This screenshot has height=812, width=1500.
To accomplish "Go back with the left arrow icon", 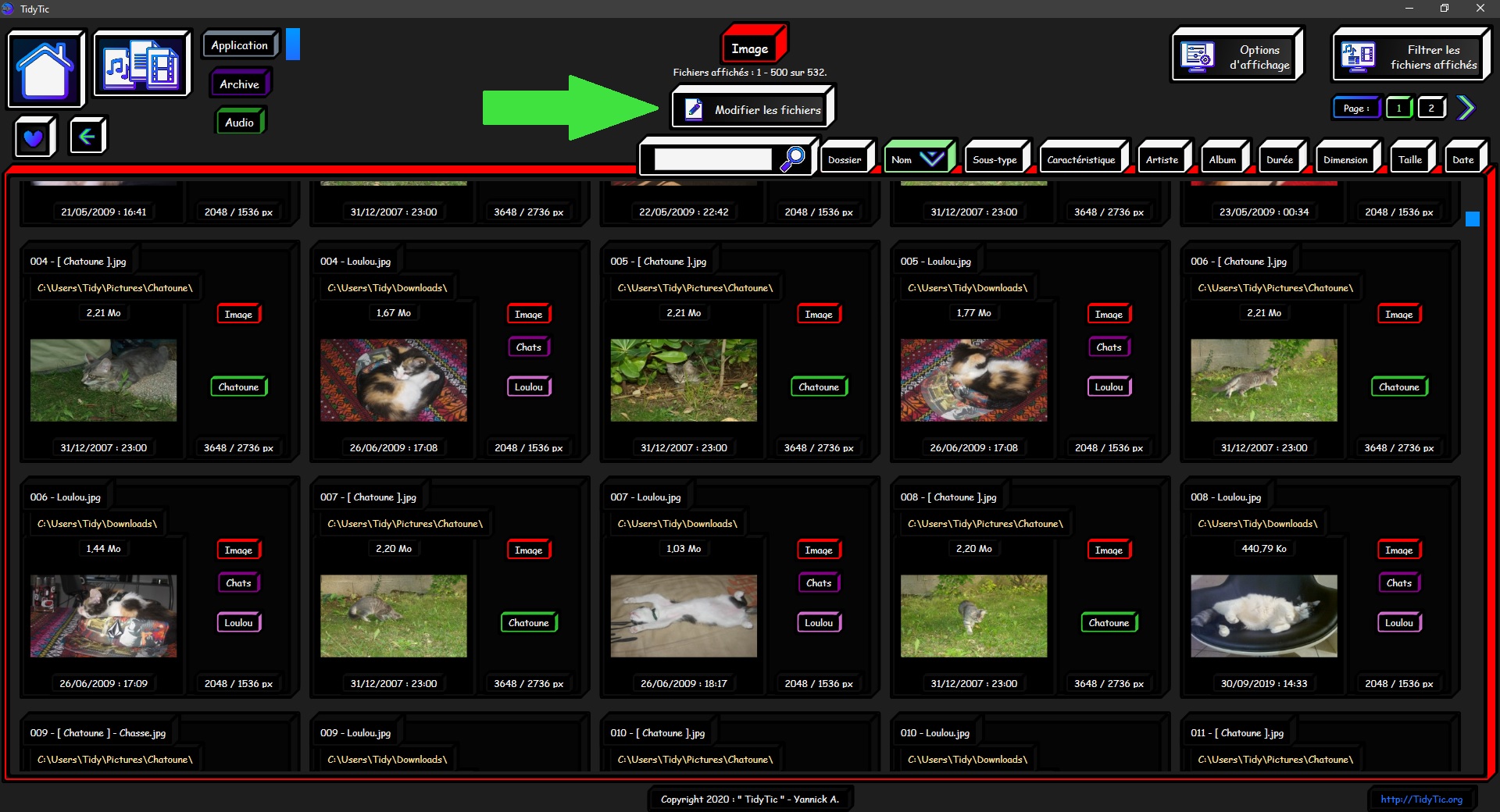I will (x=87, y=137).
